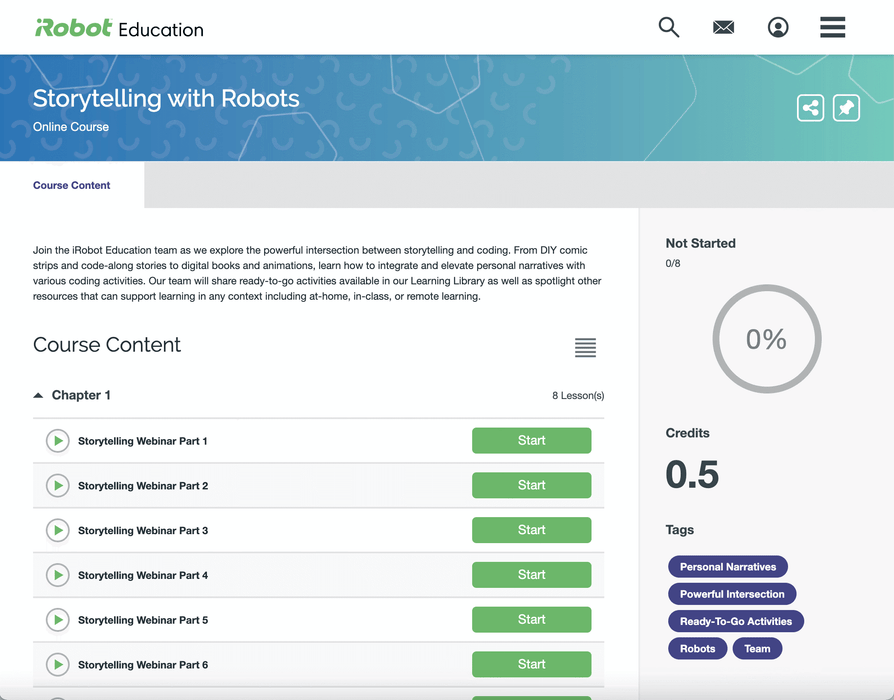
Task: Start Storytelling Webinar Part 5
Action: (x=531, y=619)
